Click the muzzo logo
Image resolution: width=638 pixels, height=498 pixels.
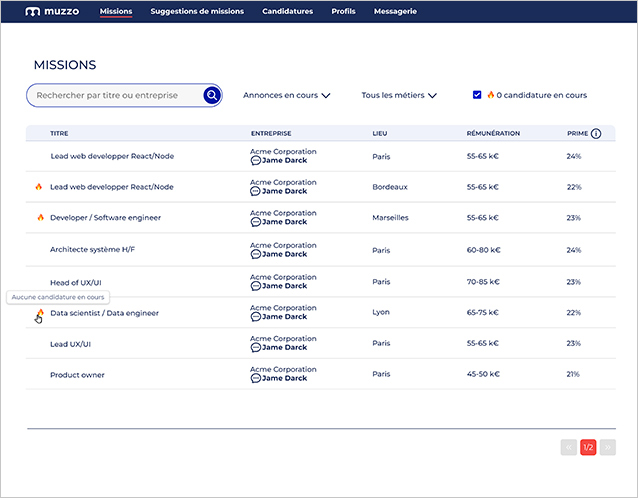click(52, 11)
